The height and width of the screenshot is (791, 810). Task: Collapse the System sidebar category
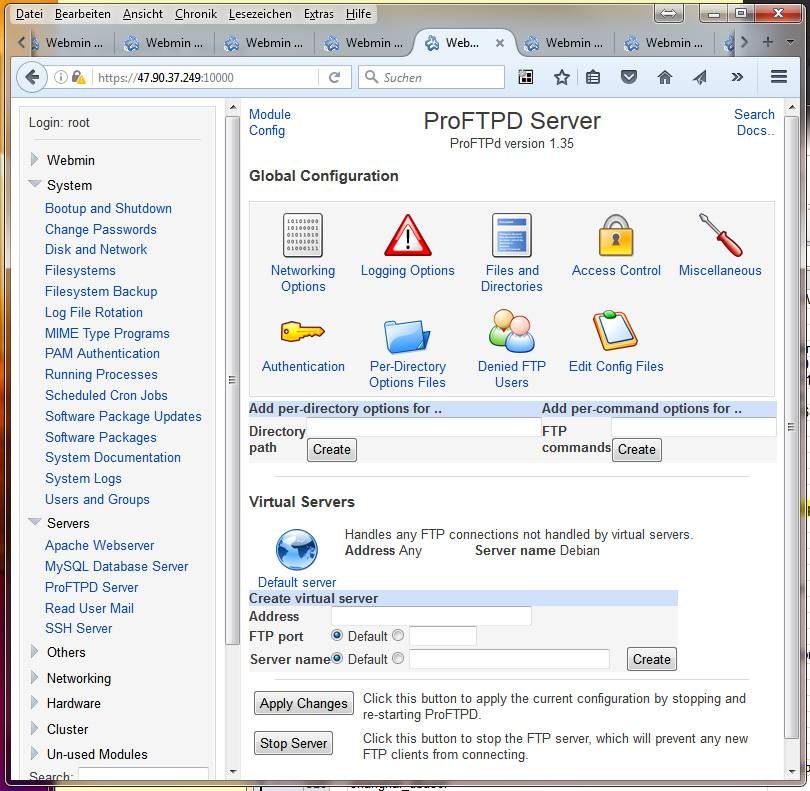pyautogui.click(x=35, y=183)
